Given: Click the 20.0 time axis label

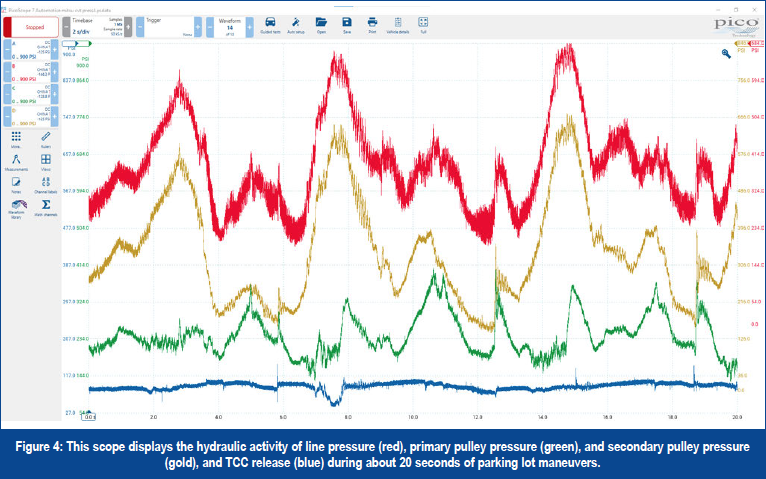Looking at the screenshot, I should click(737, 417).
